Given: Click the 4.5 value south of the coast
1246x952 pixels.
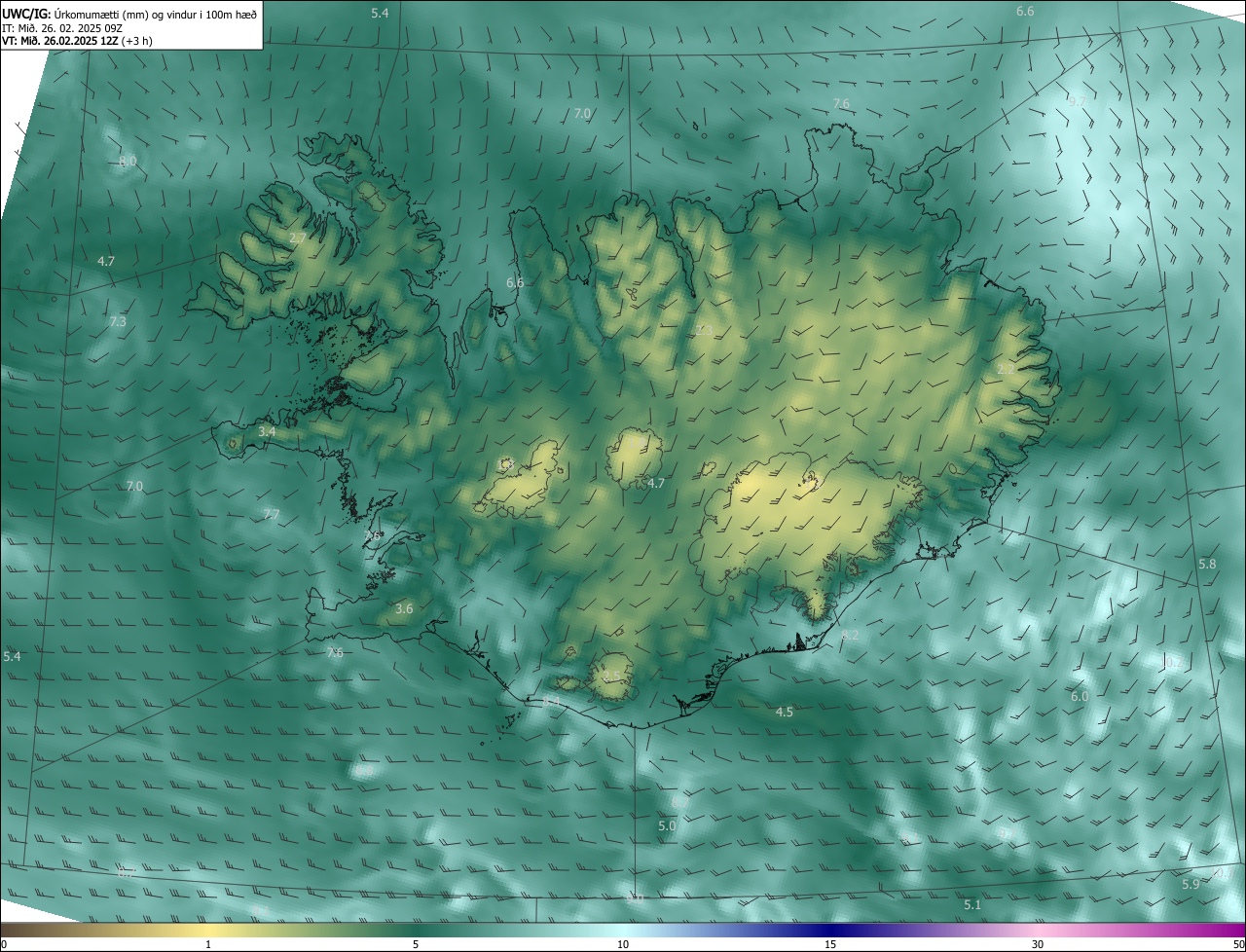Looking at the screenshot, I should tap(784, 713).
